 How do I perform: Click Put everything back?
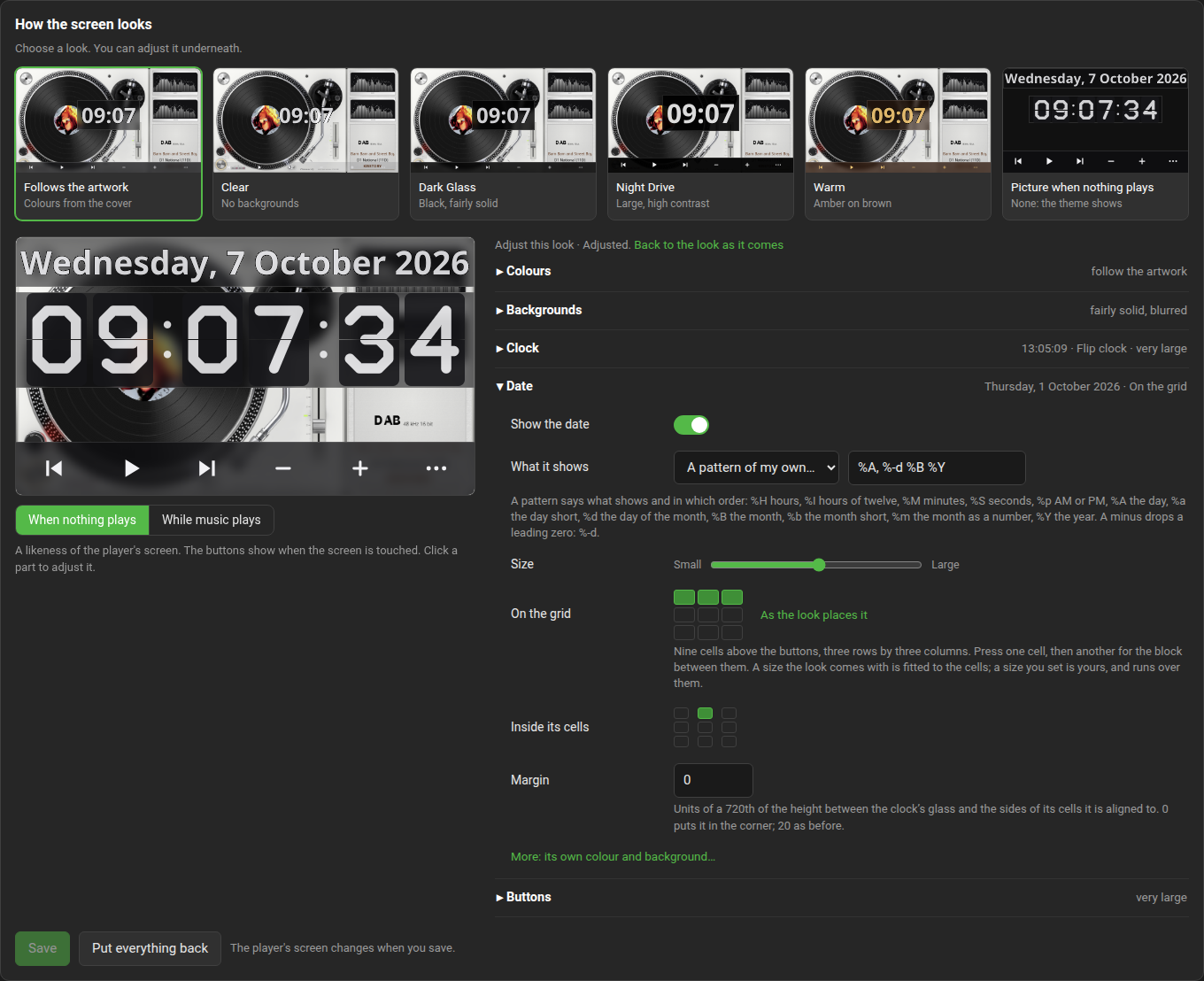pos(150,948)
